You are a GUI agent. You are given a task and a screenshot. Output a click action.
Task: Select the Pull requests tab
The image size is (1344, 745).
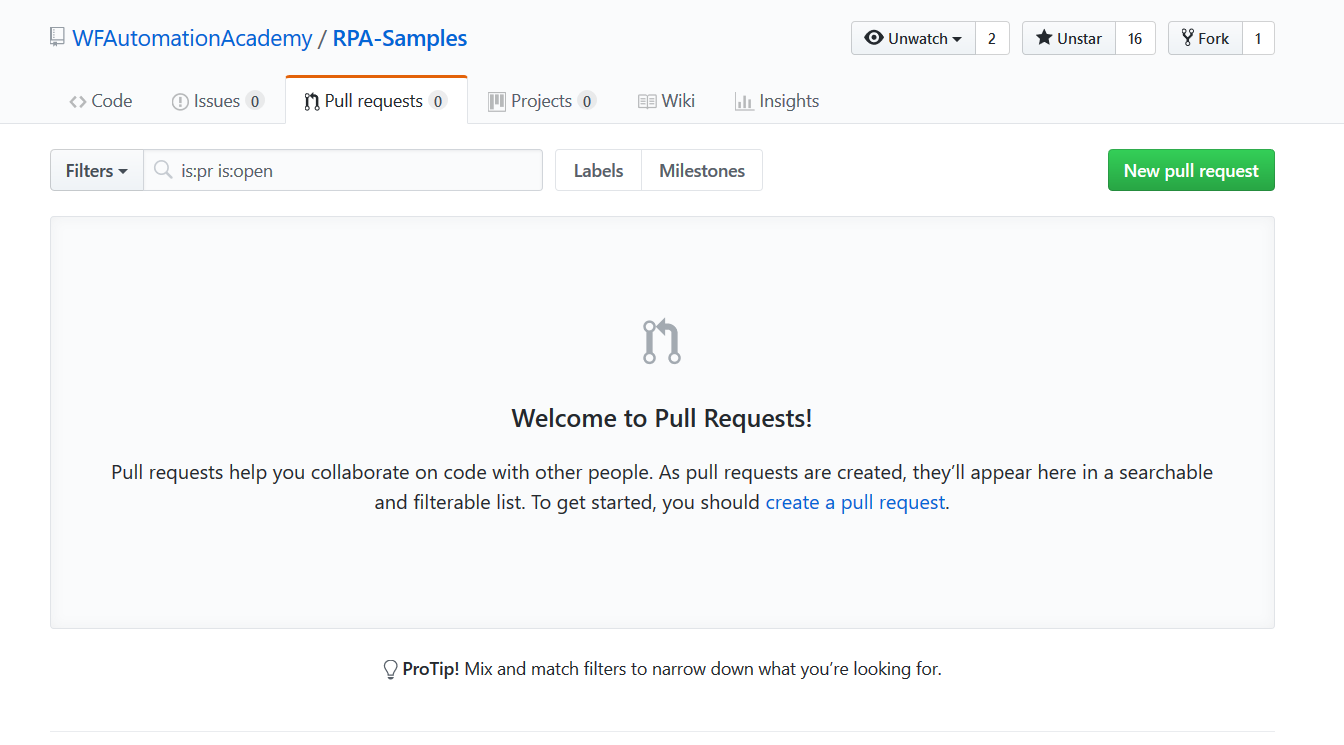click(376, 101)
